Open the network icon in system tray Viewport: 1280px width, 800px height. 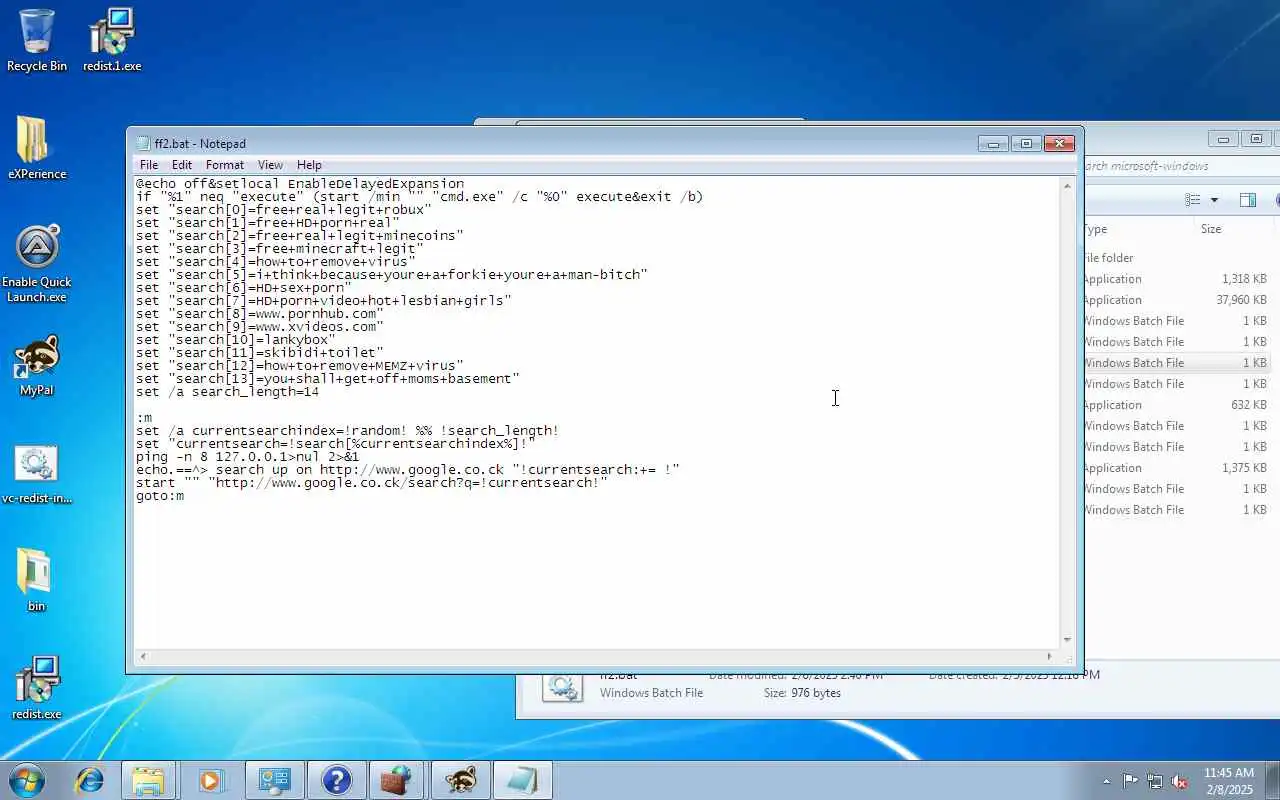coord(1155,781)
